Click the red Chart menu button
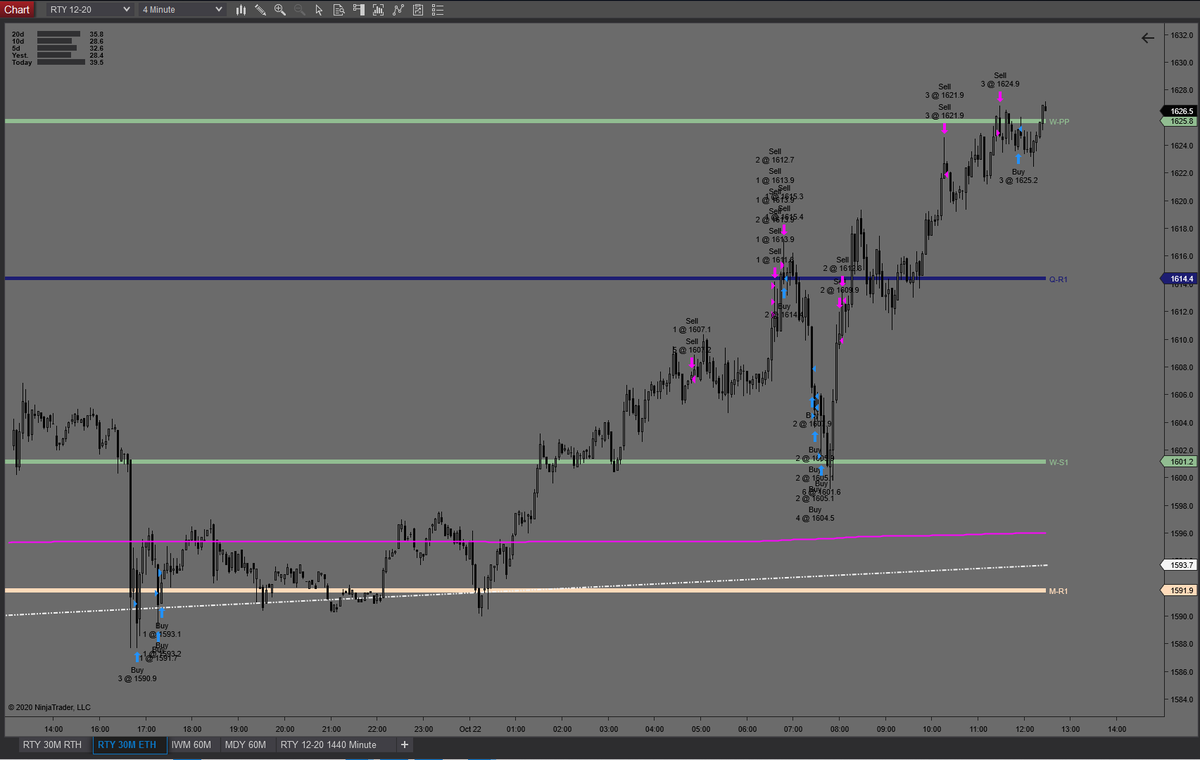Image resolution: width=1200 pixels, height=760 pixels. point(19,9)
